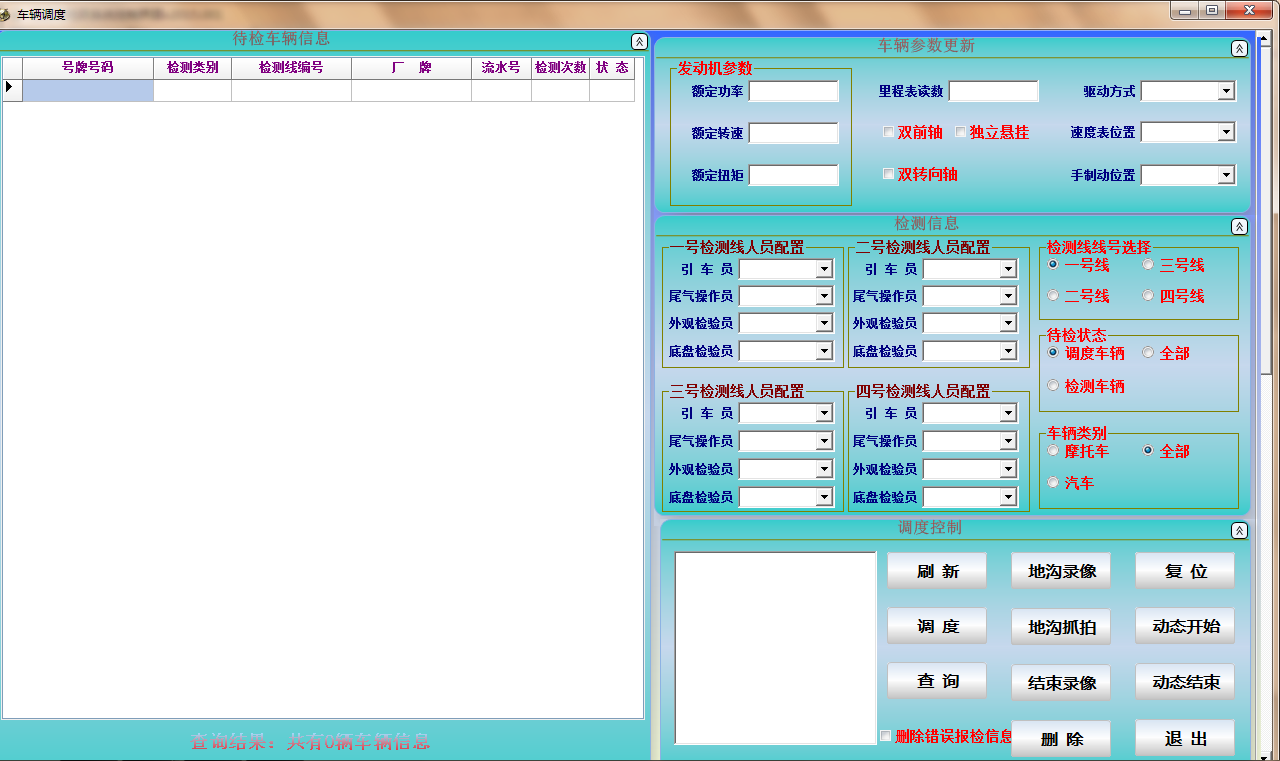The image size is (1280, 761).
Task: Select 摩托车 vehicle category
Action: click(1053, 451)
